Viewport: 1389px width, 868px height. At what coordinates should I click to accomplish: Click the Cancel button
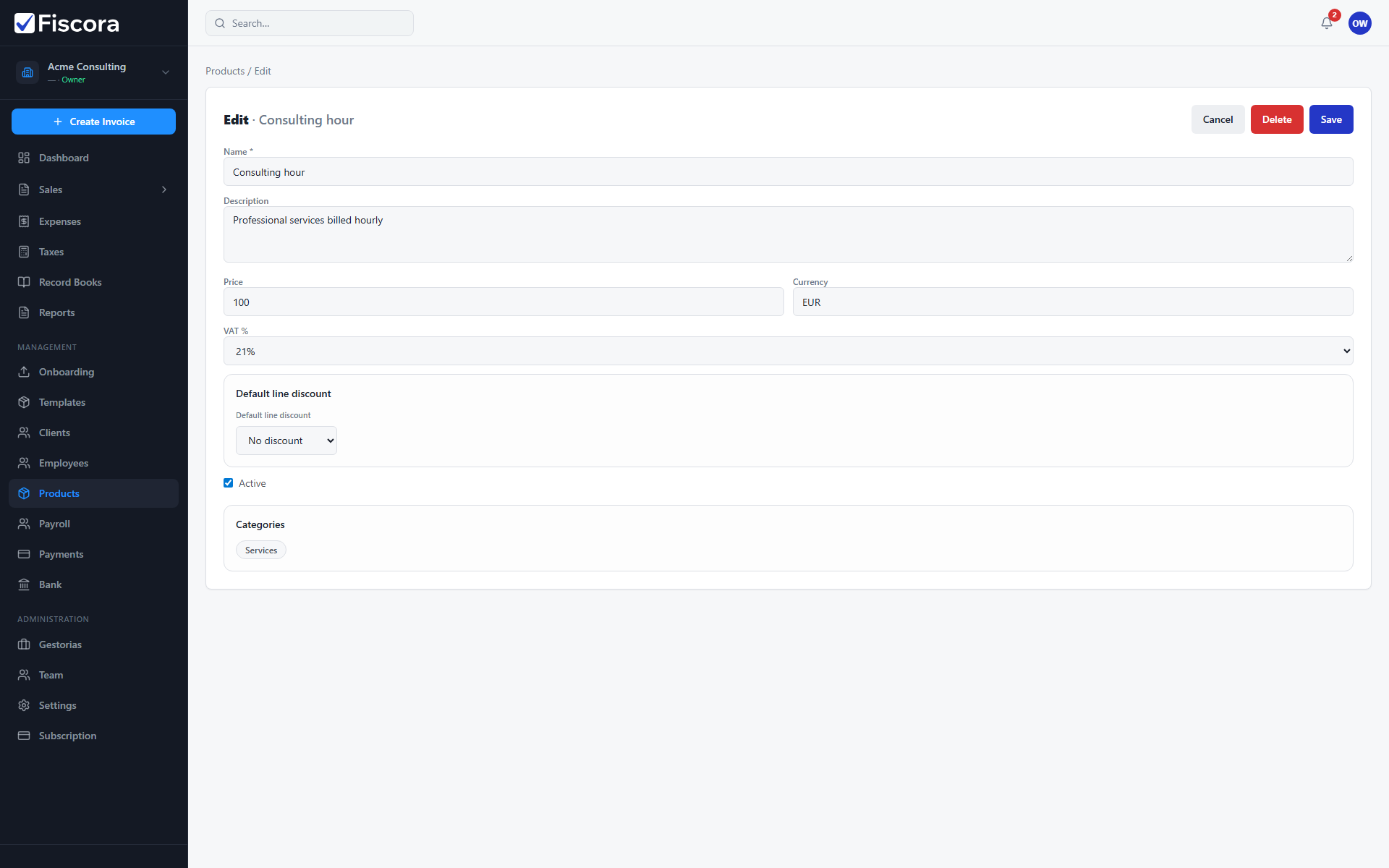coord(1218,119)
